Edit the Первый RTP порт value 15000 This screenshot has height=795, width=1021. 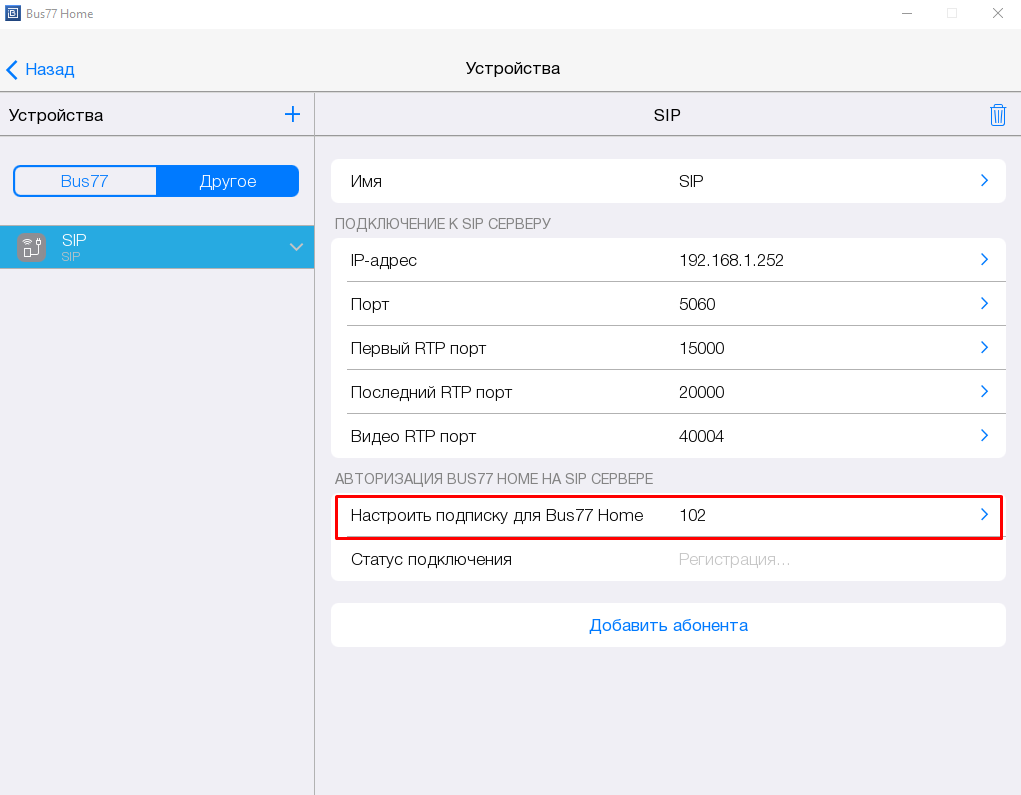701,348
